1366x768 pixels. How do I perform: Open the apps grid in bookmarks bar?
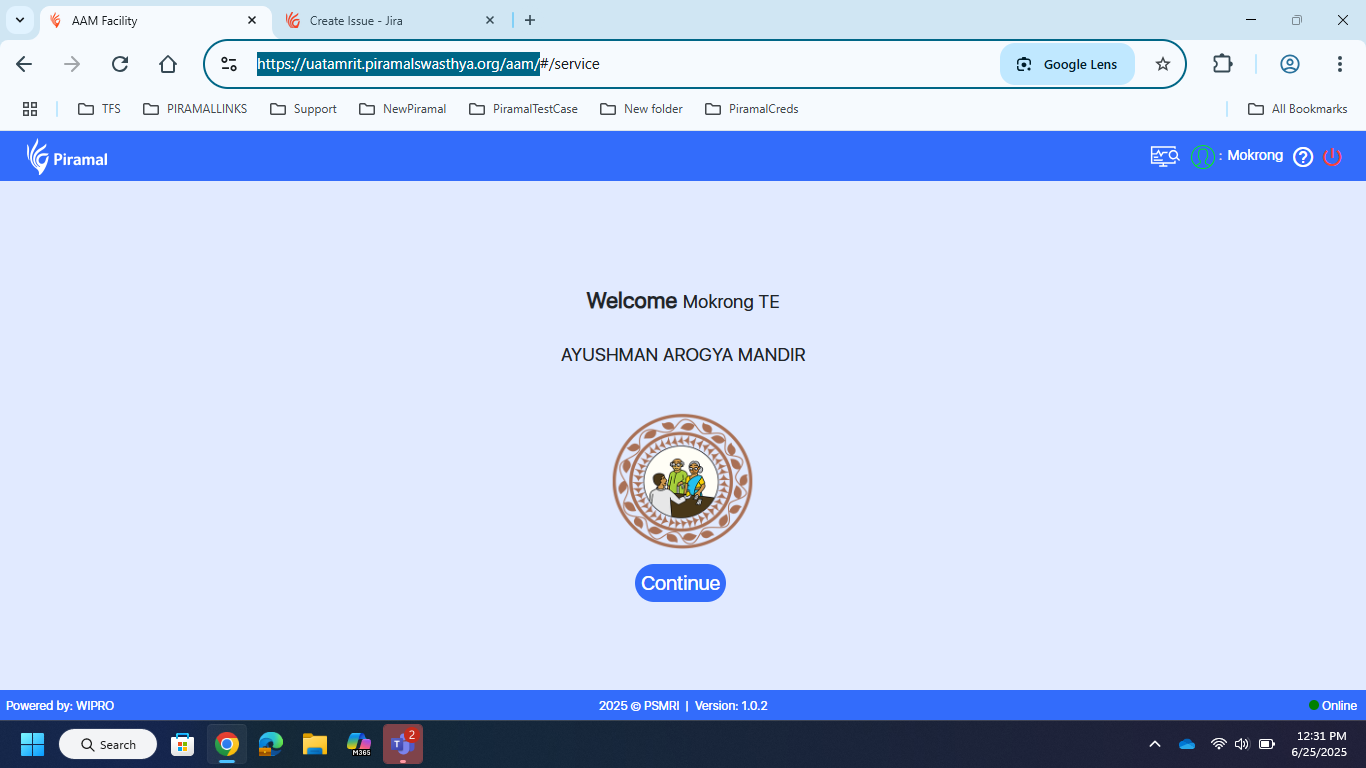click(x=30, y=109)
